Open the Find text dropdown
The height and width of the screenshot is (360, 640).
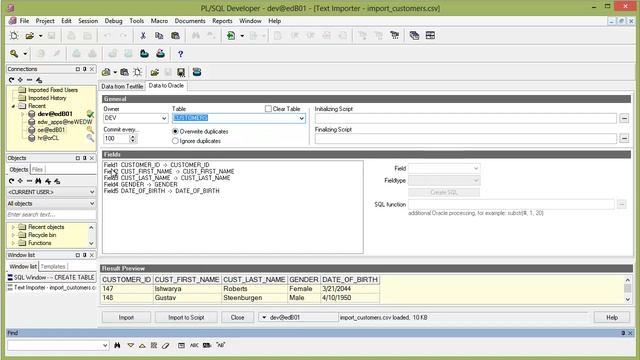pyautogui.click(x=105, y=345)
